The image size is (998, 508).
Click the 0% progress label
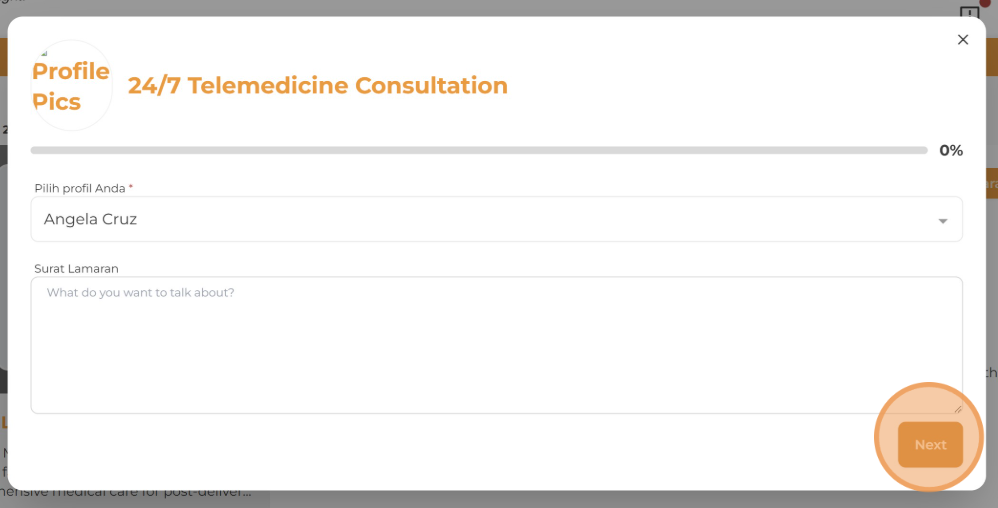[x=951, y=151]
